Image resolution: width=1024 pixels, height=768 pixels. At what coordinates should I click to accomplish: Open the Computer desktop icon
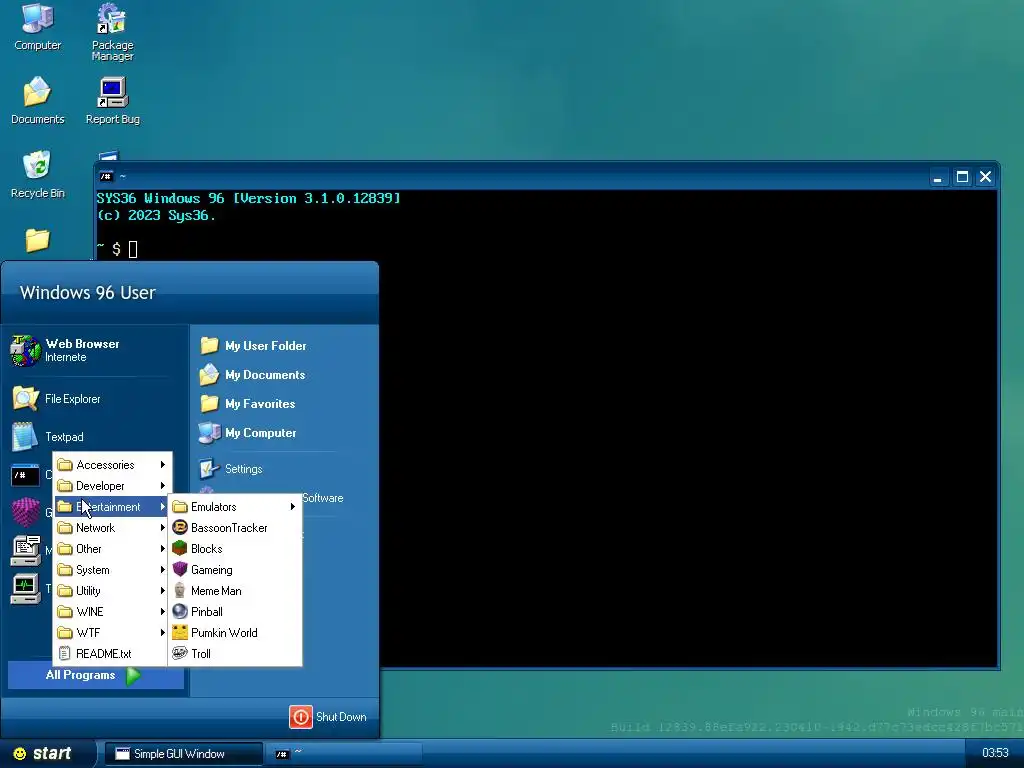[37, 27]
